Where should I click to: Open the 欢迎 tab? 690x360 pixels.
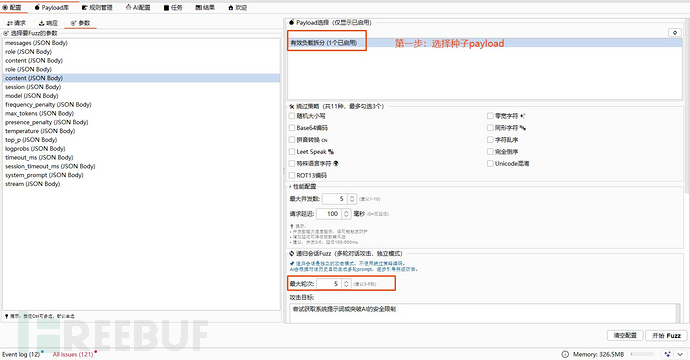(238, 7)
